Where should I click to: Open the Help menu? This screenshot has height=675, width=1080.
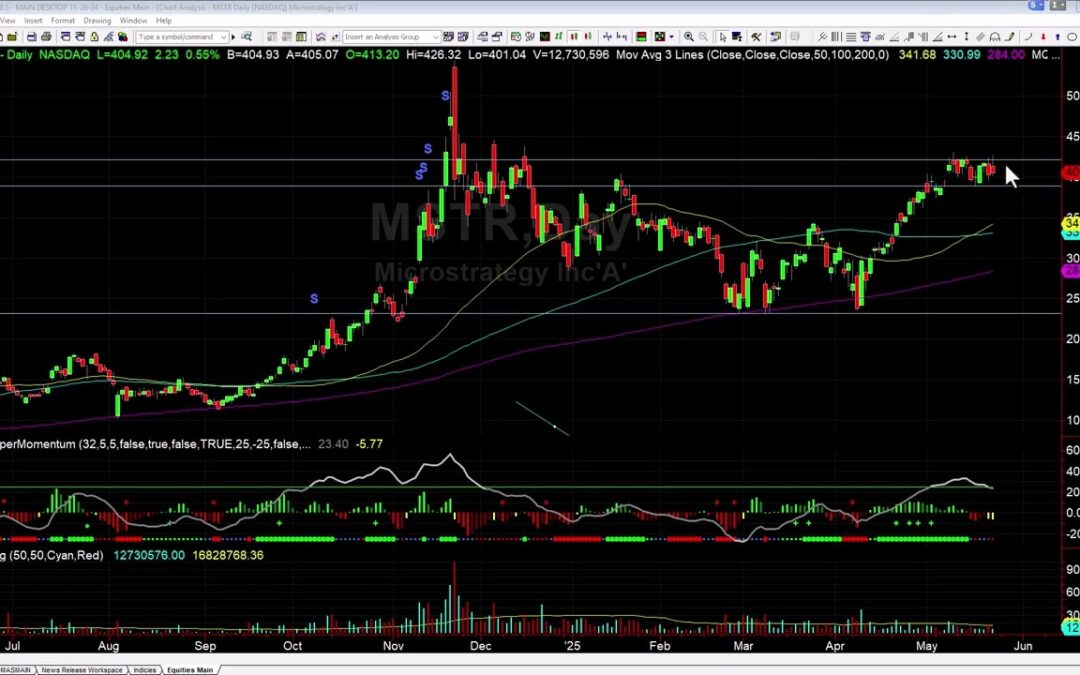coord(164,21)
